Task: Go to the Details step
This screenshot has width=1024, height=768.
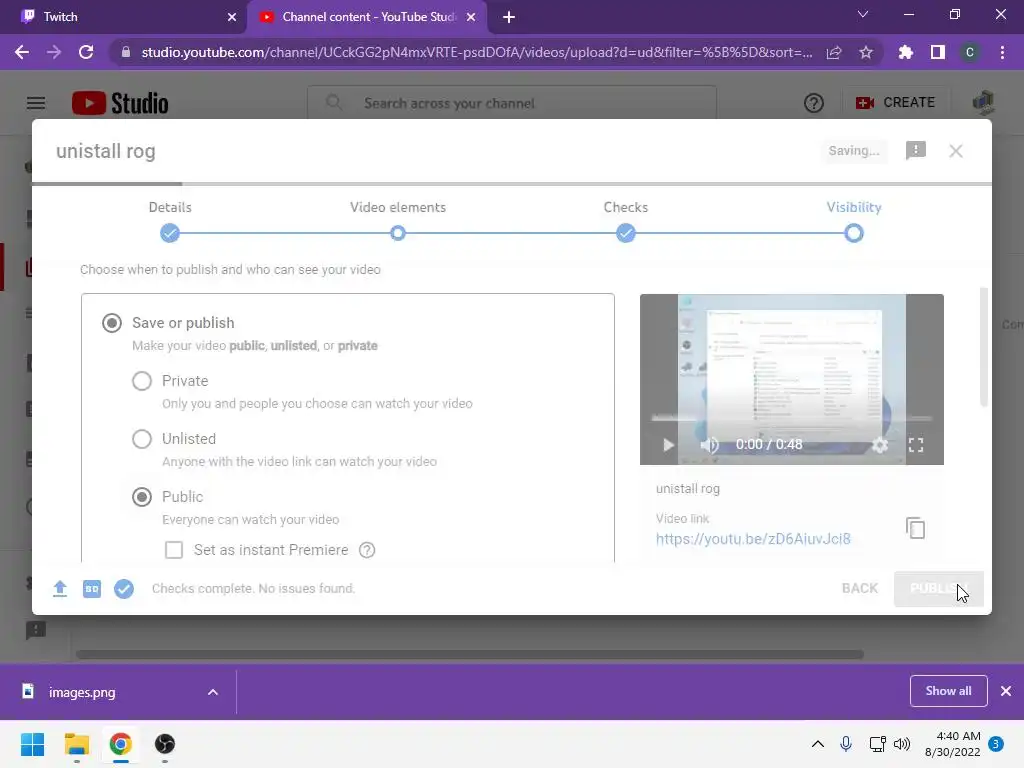Action: (x=170, y=222)
